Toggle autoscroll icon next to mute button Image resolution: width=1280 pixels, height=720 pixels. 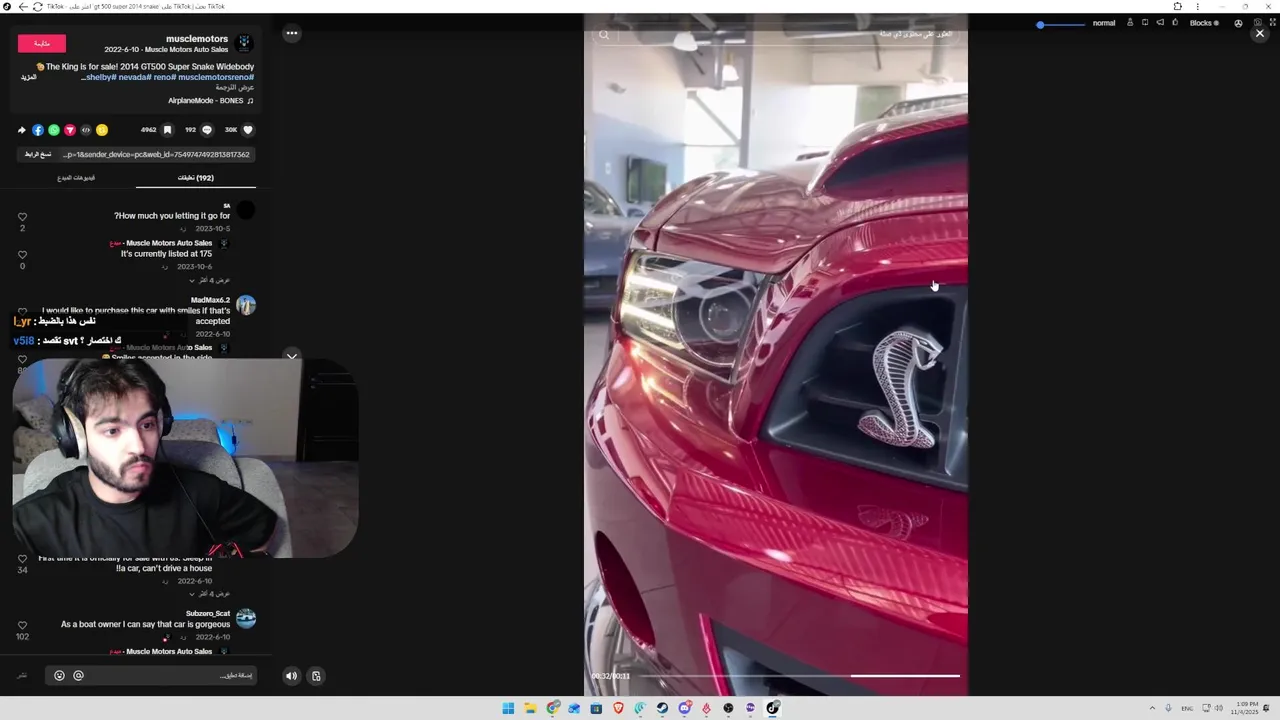tap(316, 676)
